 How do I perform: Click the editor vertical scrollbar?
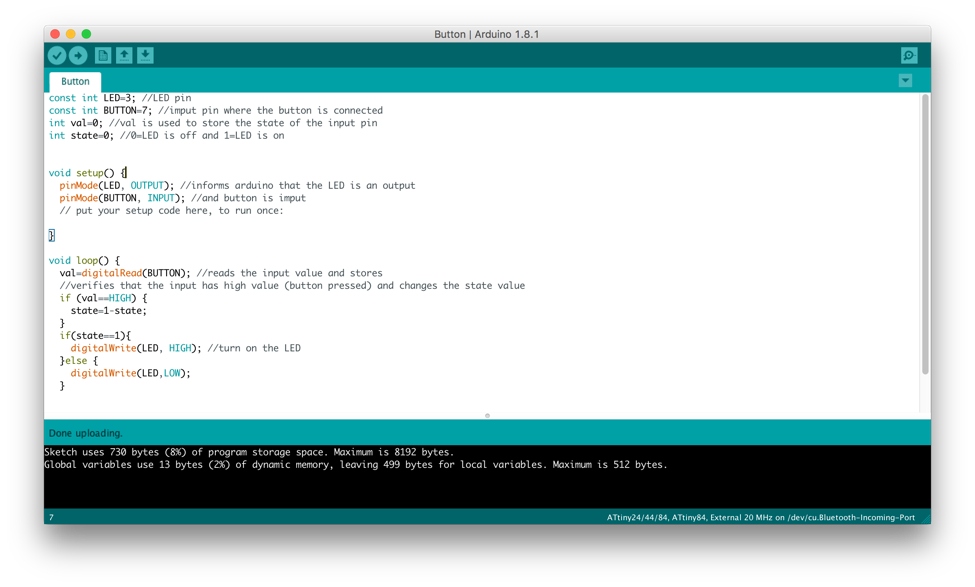click(925, 234)
